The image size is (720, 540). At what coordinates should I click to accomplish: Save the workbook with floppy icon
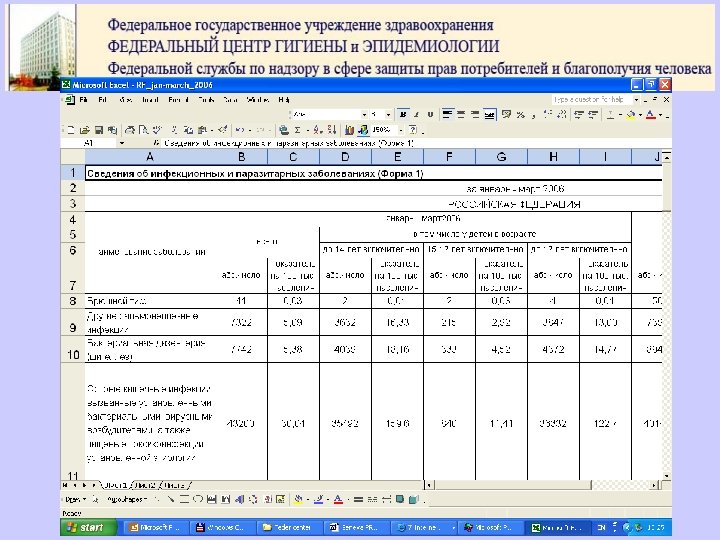point(98,130)
